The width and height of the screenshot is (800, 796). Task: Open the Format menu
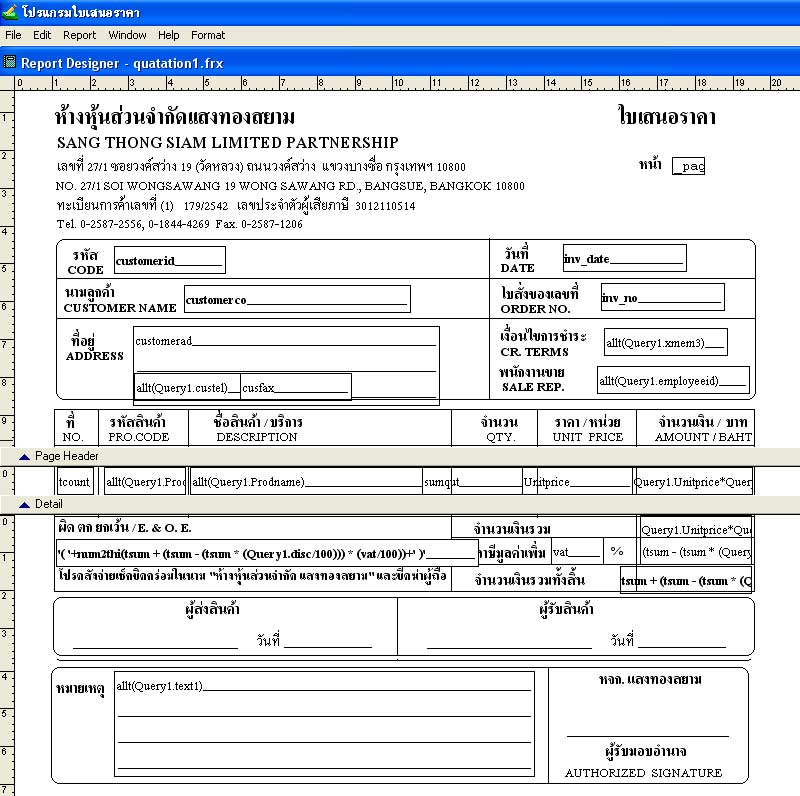(208, 35)
